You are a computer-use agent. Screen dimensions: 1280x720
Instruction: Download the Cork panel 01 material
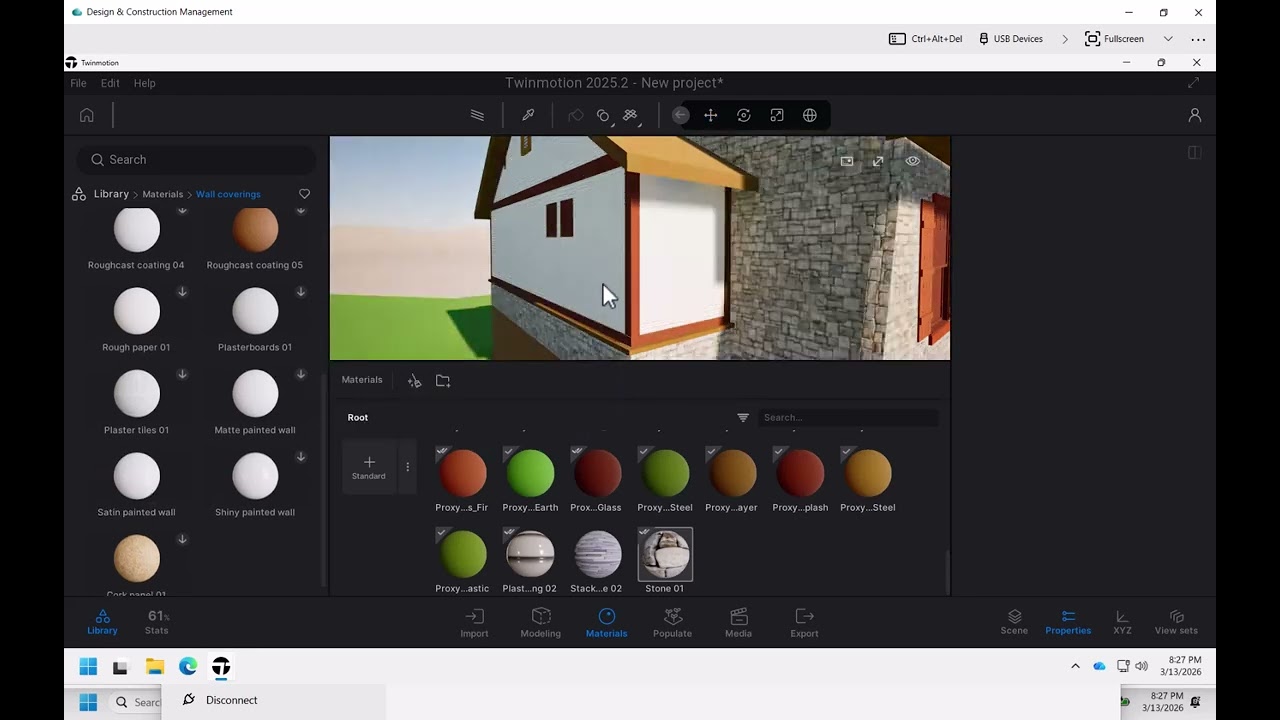pos(182,539)
